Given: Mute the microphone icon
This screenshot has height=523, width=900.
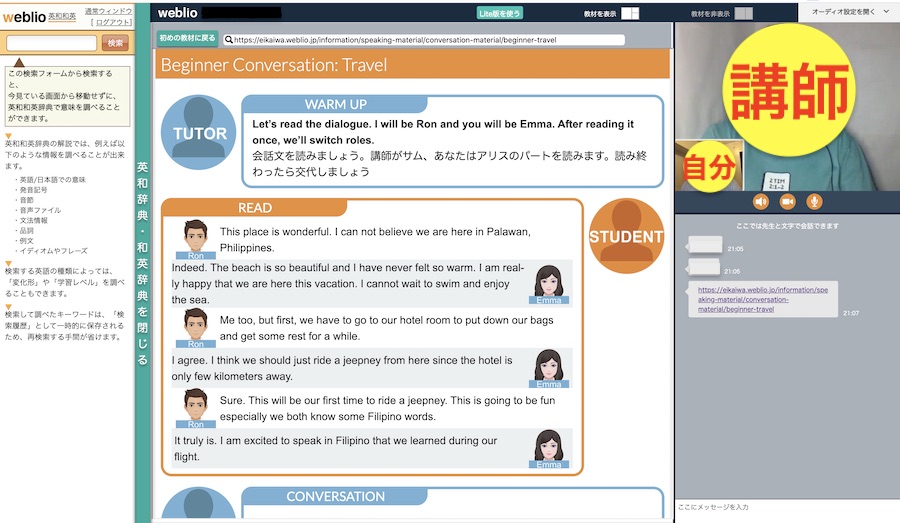Looking at the screenshot, I should click(x=815, y=201).
